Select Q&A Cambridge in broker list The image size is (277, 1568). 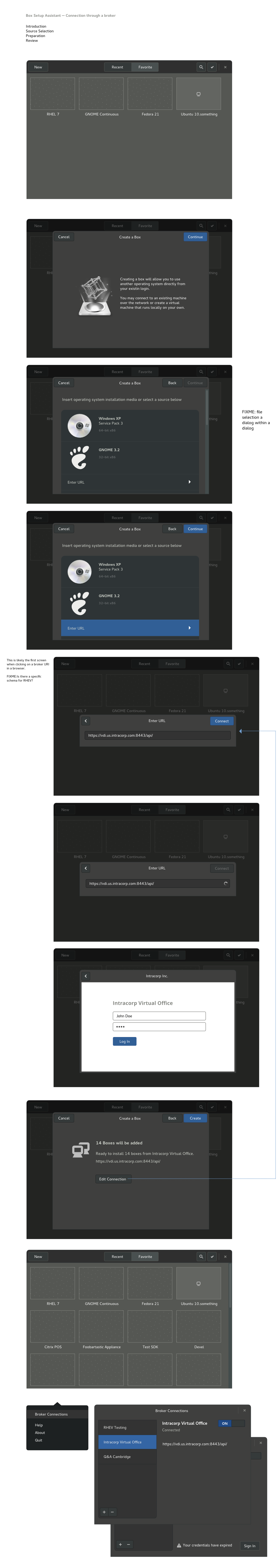click(x=127, y=1457)
